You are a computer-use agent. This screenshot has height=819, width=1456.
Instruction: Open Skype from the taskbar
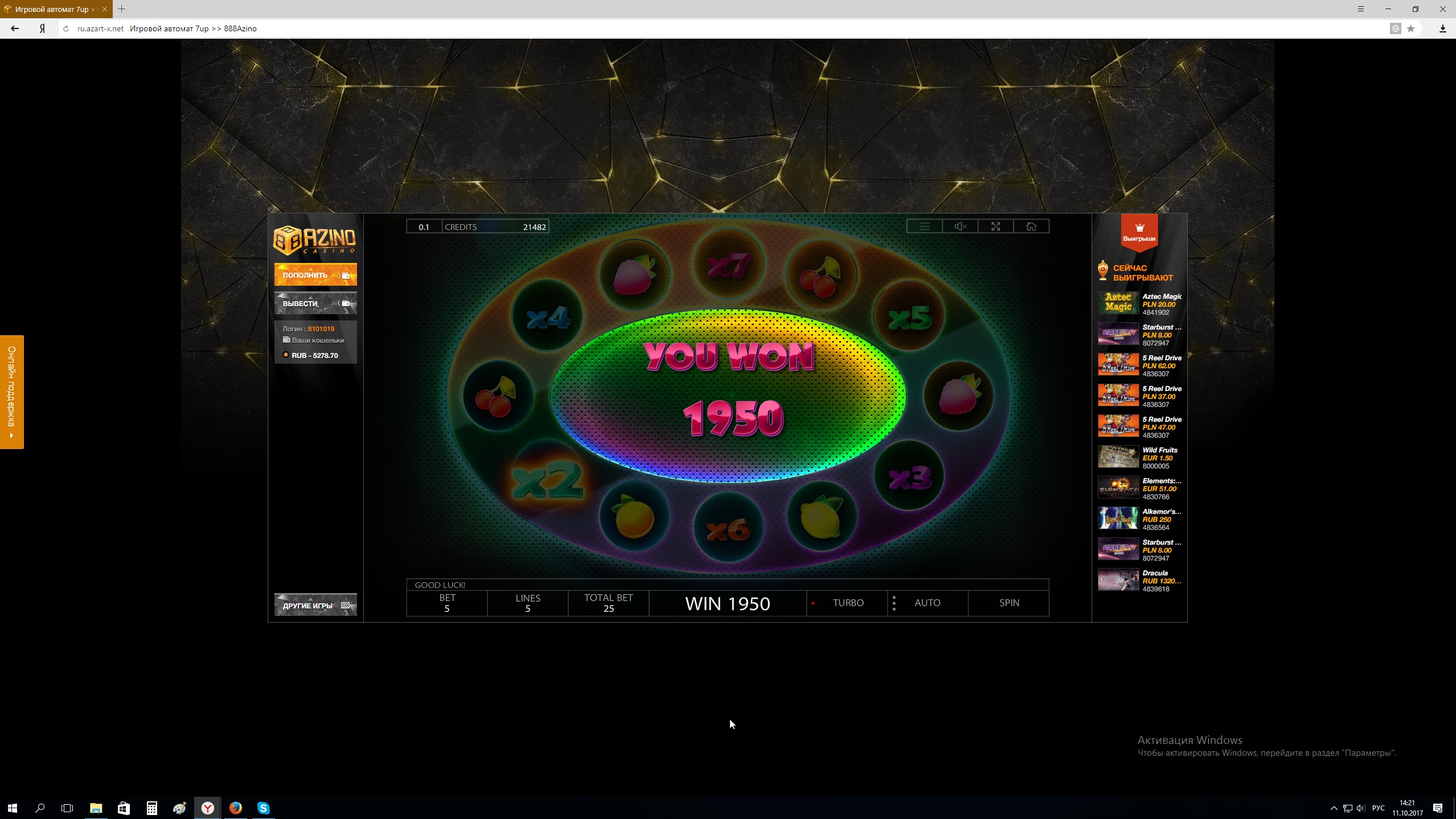[x=263, y=808]
